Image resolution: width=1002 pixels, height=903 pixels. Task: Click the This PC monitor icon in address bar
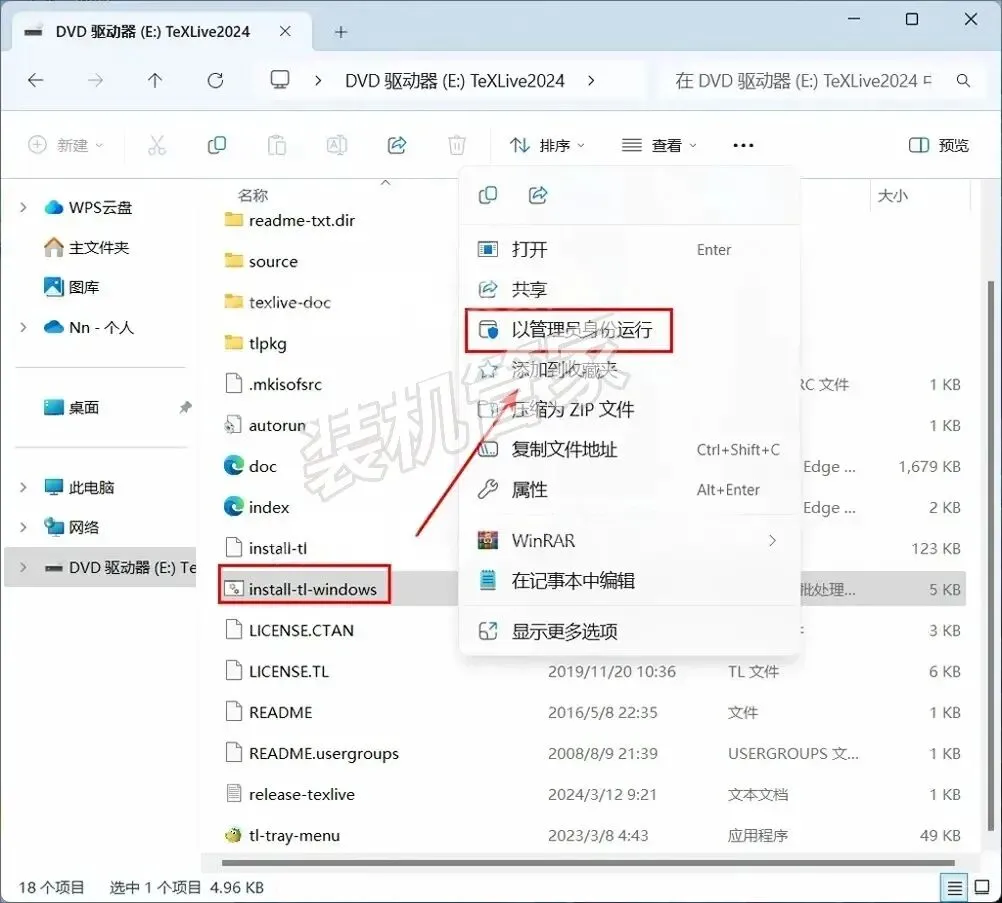click(x=279, y=80)
